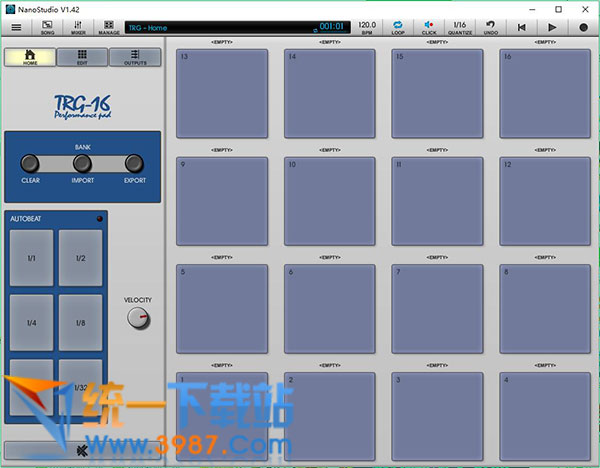Toggle the metronome Click

click(429, 27)
